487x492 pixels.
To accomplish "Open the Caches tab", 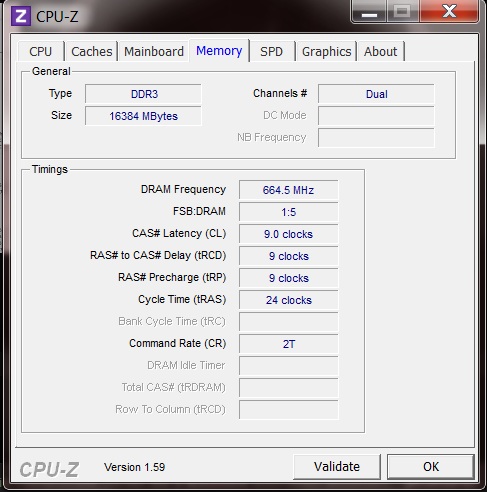I will (92, 51).
